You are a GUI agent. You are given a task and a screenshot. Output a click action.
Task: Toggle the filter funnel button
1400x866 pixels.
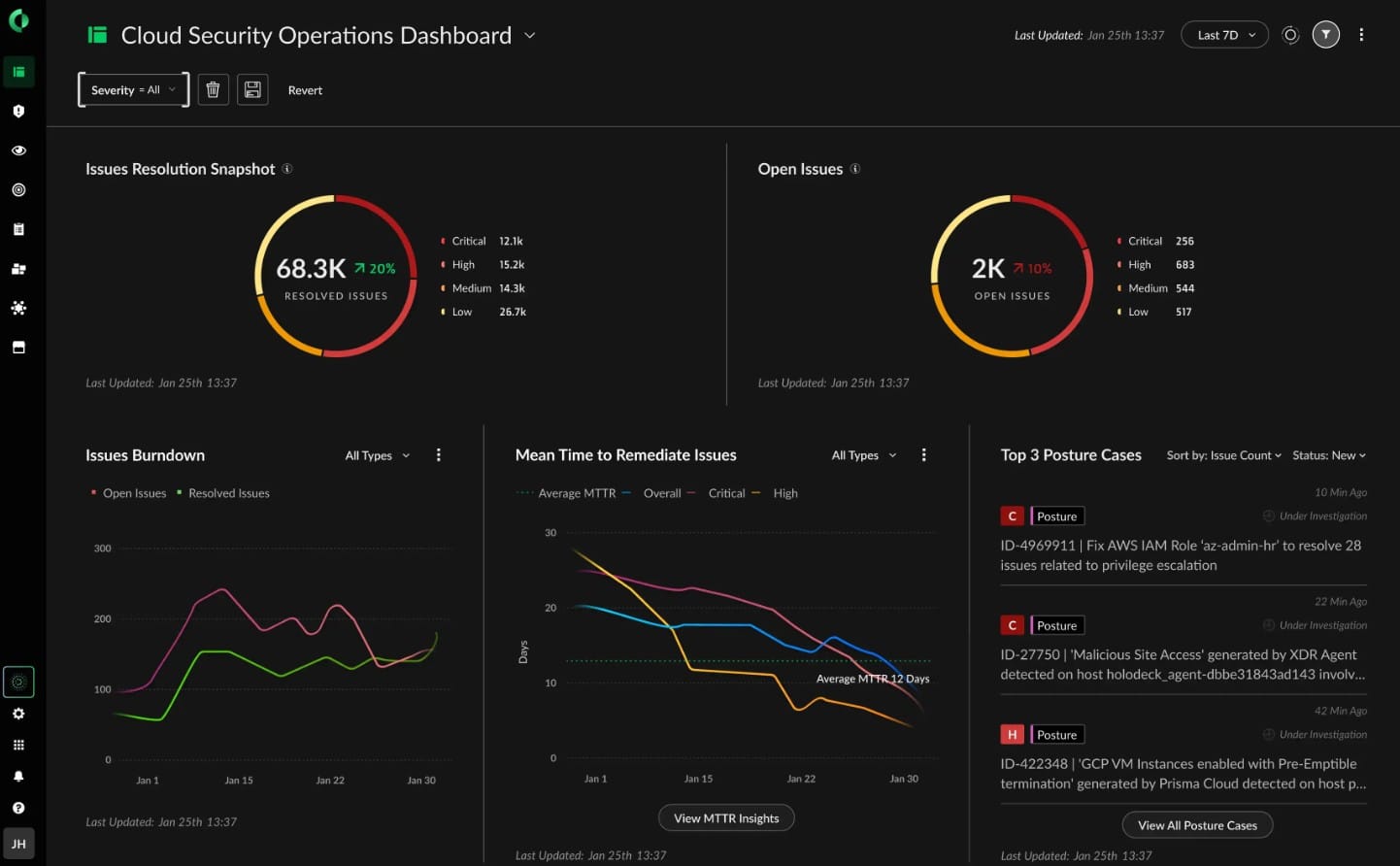click(x=1326, y=35)
